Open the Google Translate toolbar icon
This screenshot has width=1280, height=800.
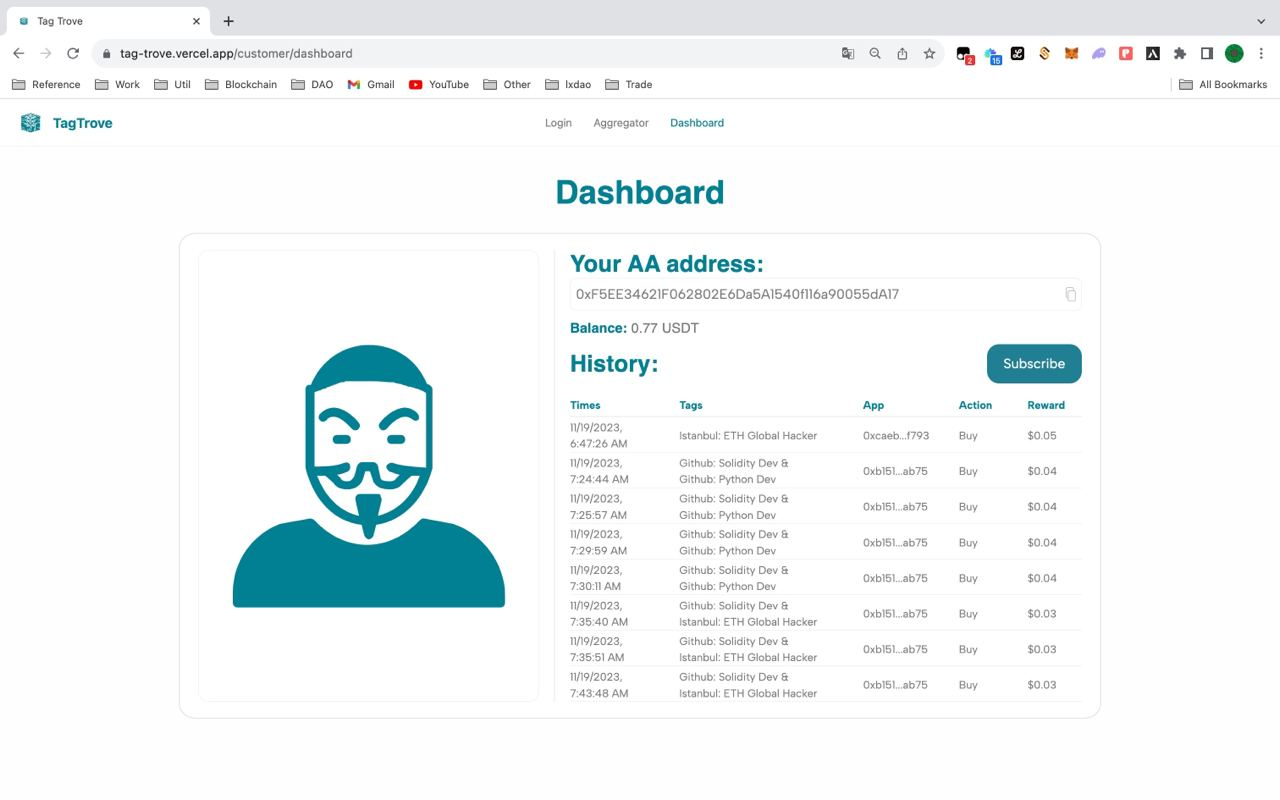point(848,53)
